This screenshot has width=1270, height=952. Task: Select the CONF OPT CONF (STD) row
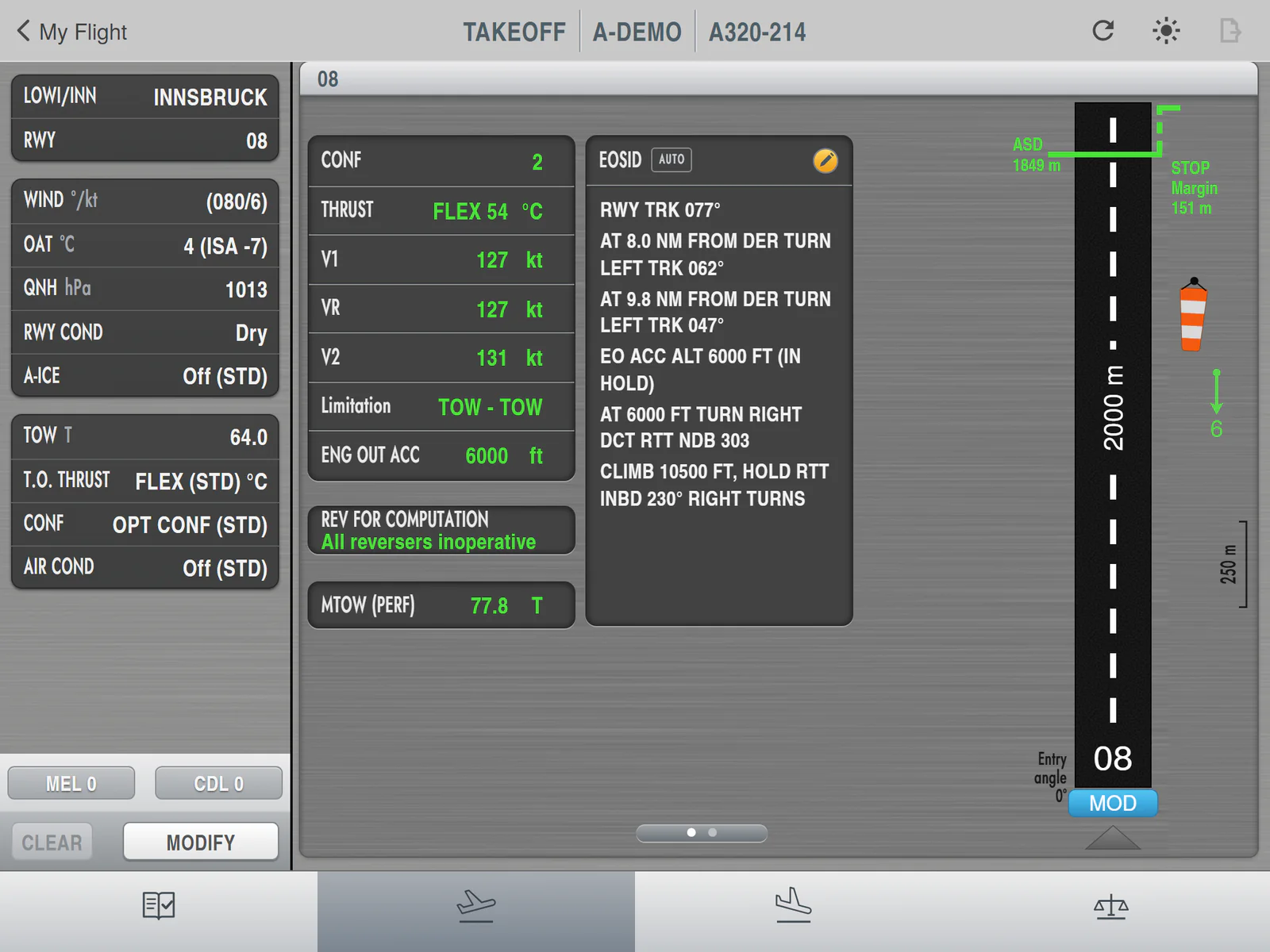click(145, 524)
